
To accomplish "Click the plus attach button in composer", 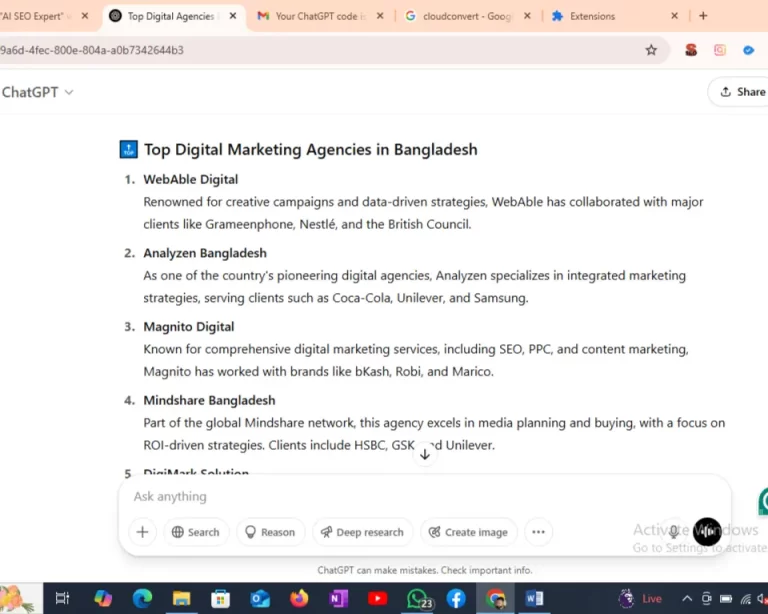I will [x=143, y=532].
